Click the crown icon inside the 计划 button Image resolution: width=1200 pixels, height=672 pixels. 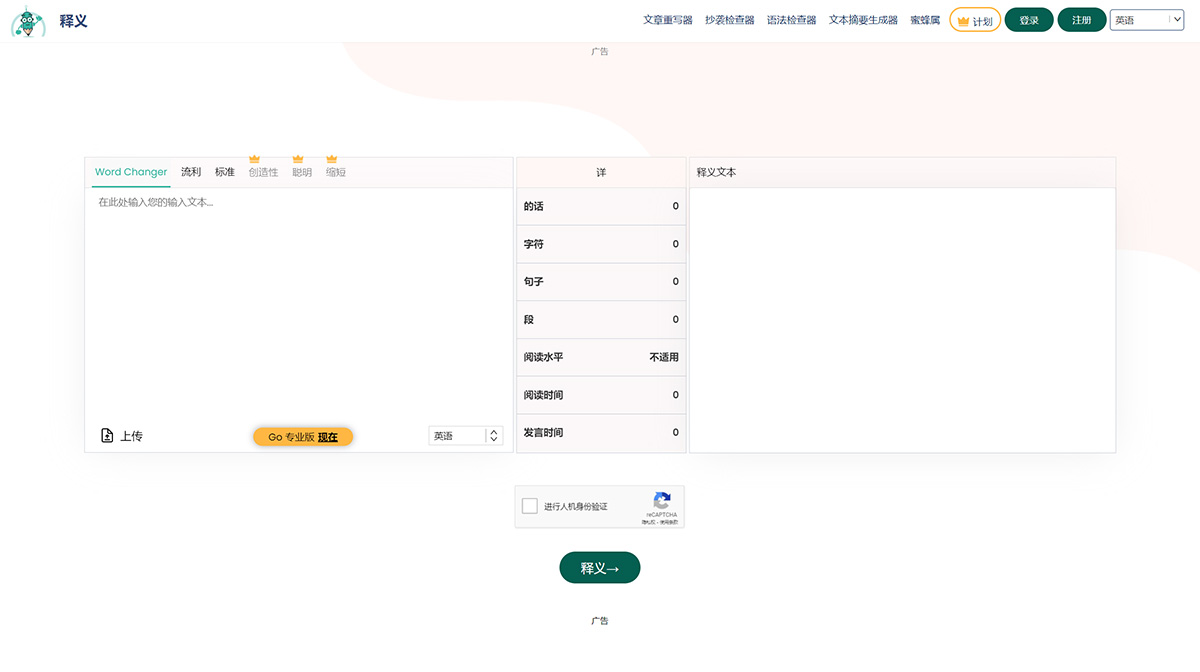pos(963,19)
